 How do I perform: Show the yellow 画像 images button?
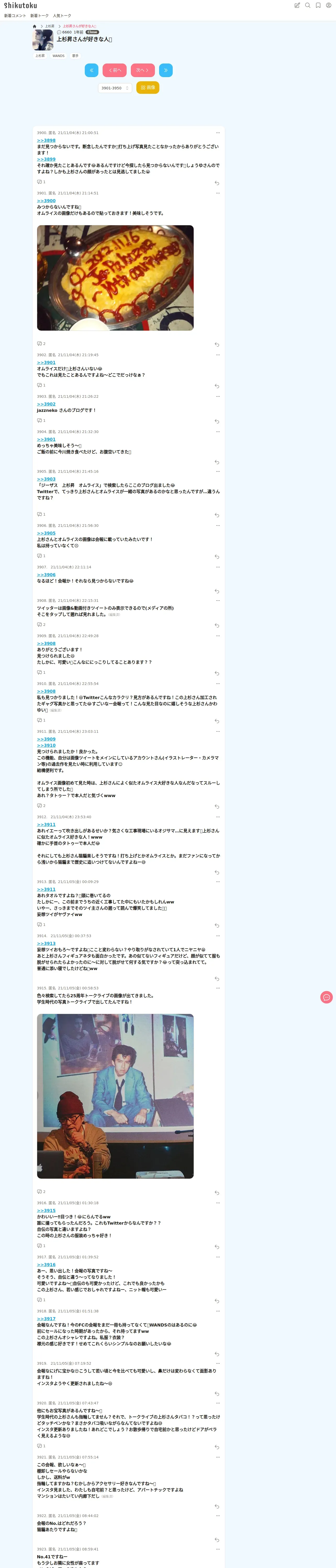coord(148,88)
